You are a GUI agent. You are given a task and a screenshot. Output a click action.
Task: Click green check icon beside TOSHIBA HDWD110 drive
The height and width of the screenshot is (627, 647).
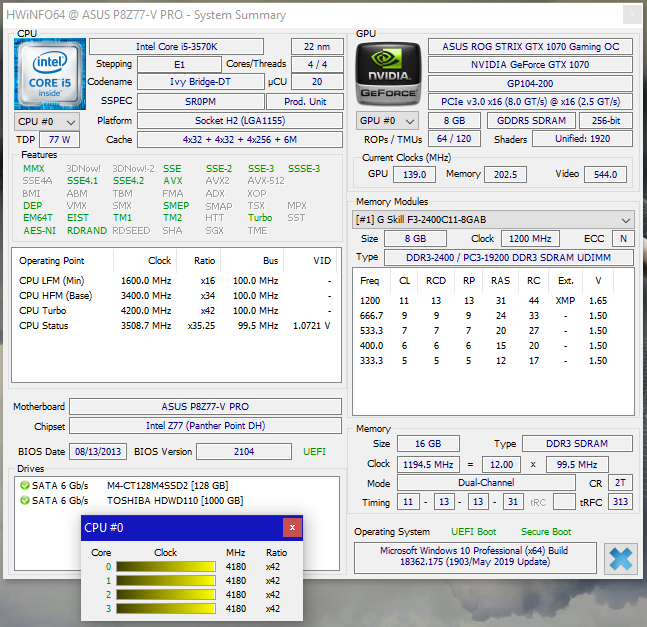click(25, 500)
